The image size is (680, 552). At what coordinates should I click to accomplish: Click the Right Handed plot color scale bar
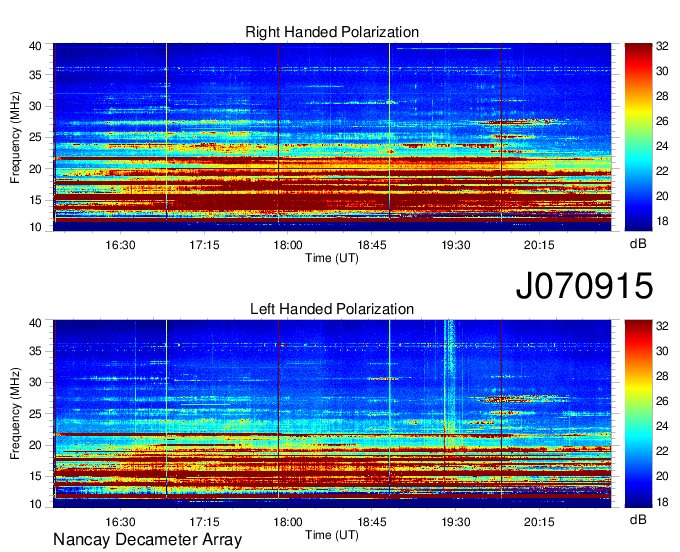(638, 137)
